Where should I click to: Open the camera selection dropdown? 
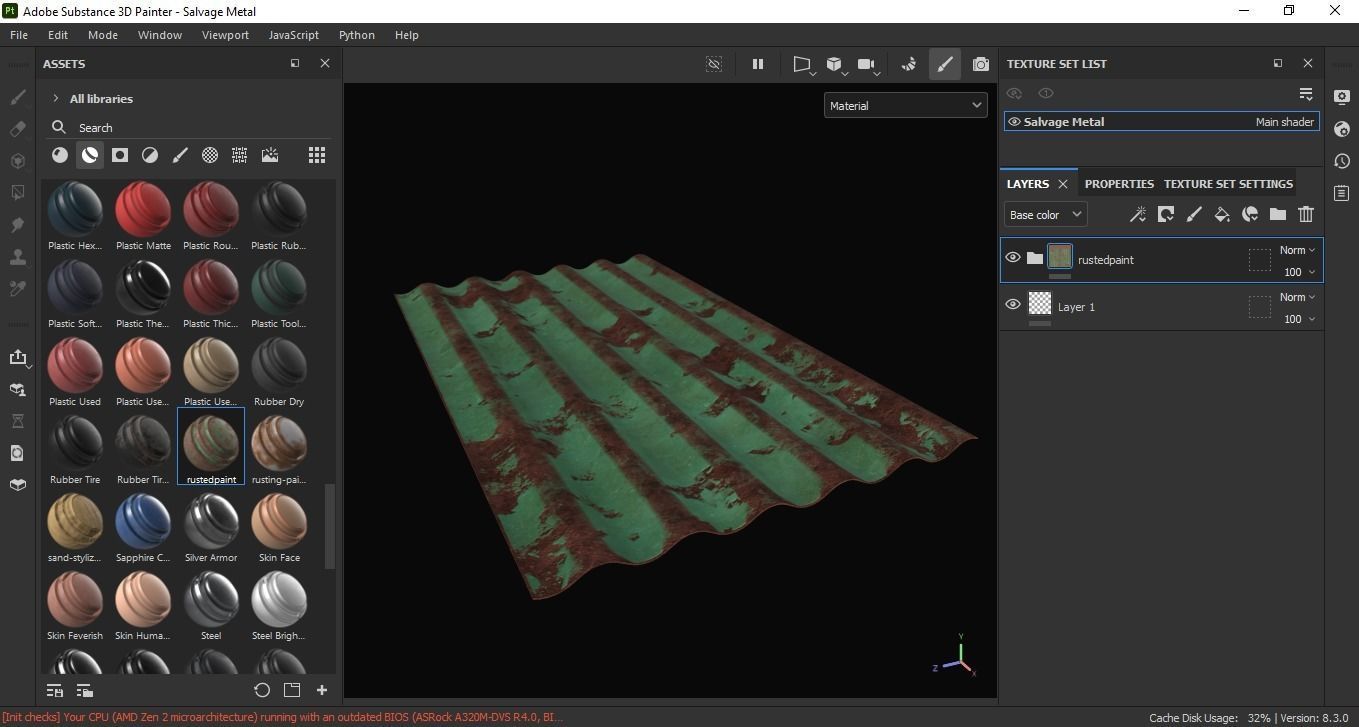pyautogui.click(x=868, y=65)
